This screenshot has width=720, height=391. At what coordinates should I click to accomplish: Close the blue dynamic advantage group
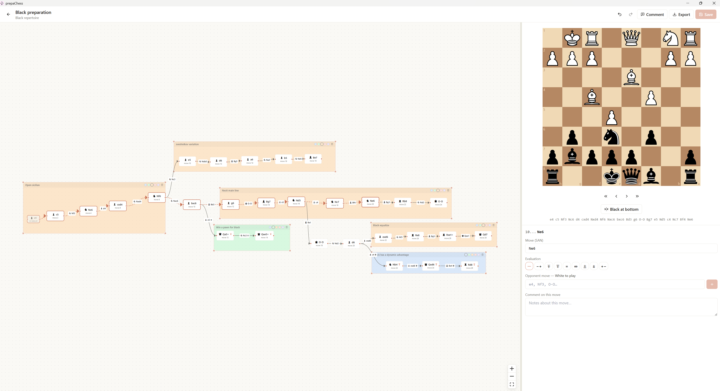tap(483, 255)
